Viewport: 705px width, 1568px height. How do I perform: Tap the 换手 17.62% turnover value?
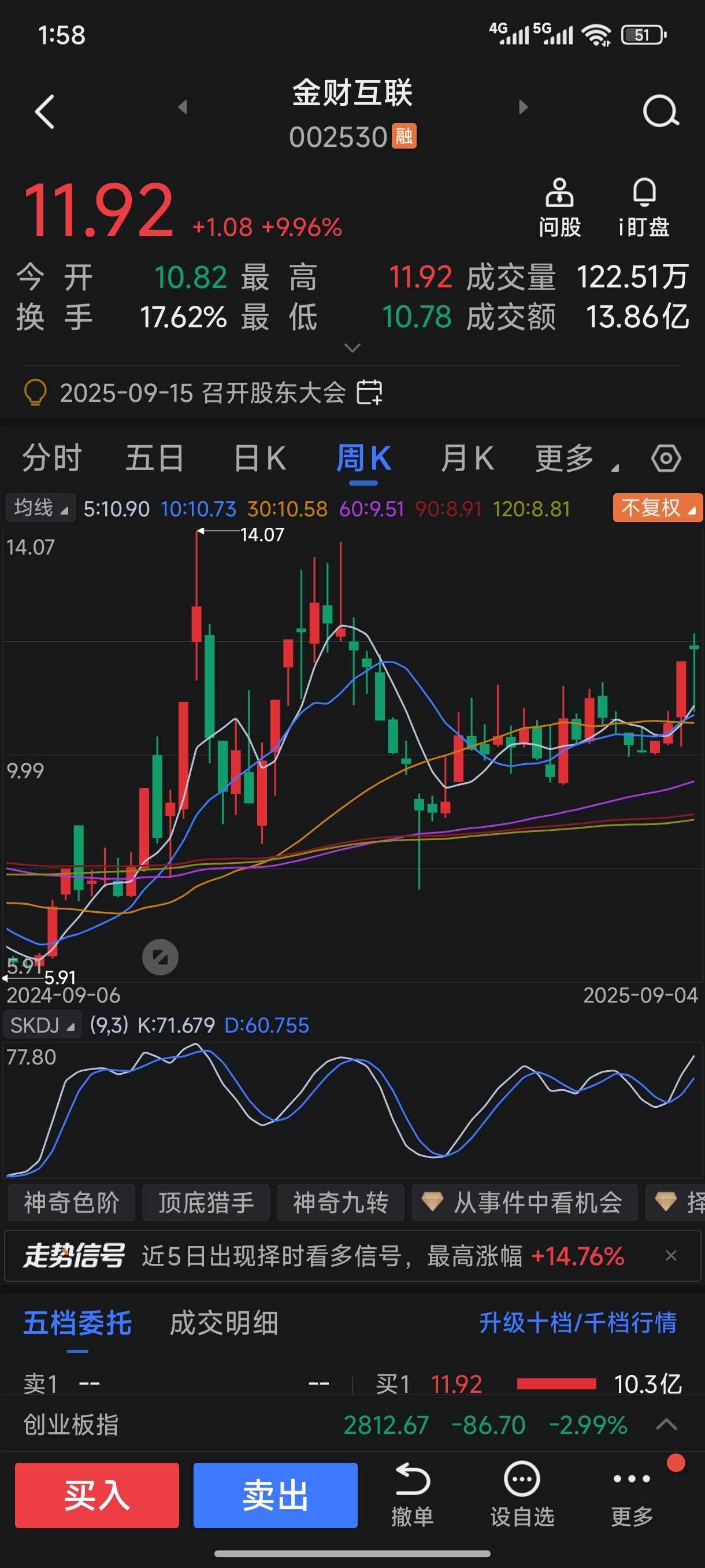pos(183,317)
